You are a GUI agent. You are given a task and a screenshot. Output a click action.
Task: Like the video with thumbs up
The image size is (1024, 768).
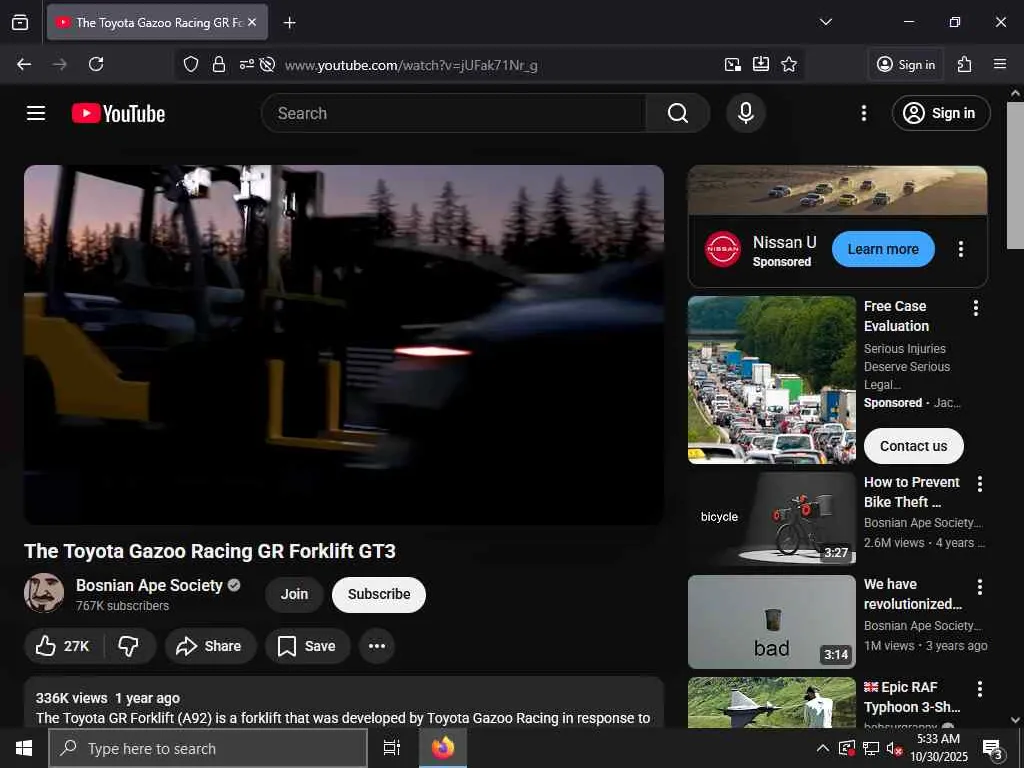[x=62, y=646]
